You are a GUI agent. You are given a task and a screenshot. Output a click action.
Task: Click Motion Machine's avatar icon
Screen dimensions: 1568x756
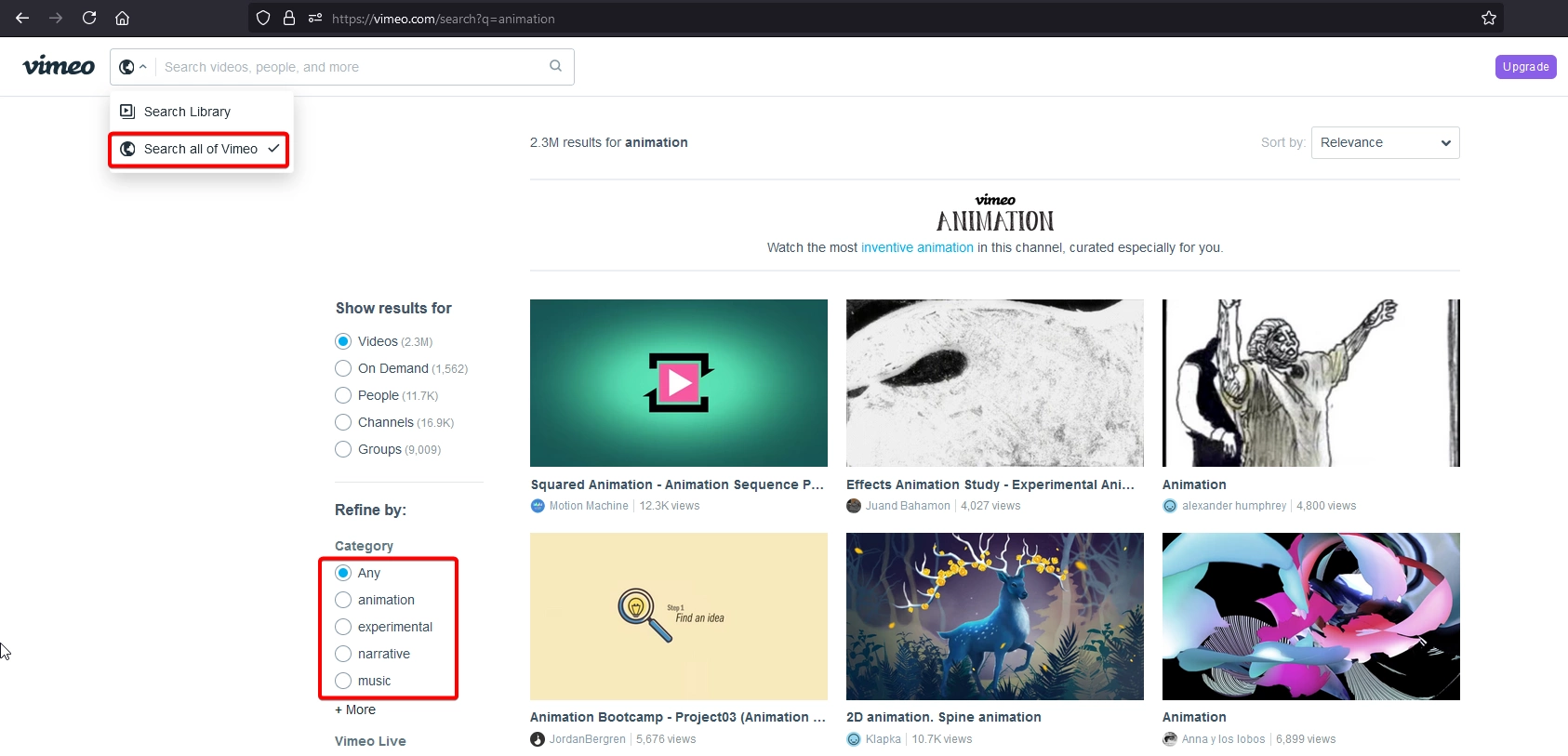coord(538,506)
